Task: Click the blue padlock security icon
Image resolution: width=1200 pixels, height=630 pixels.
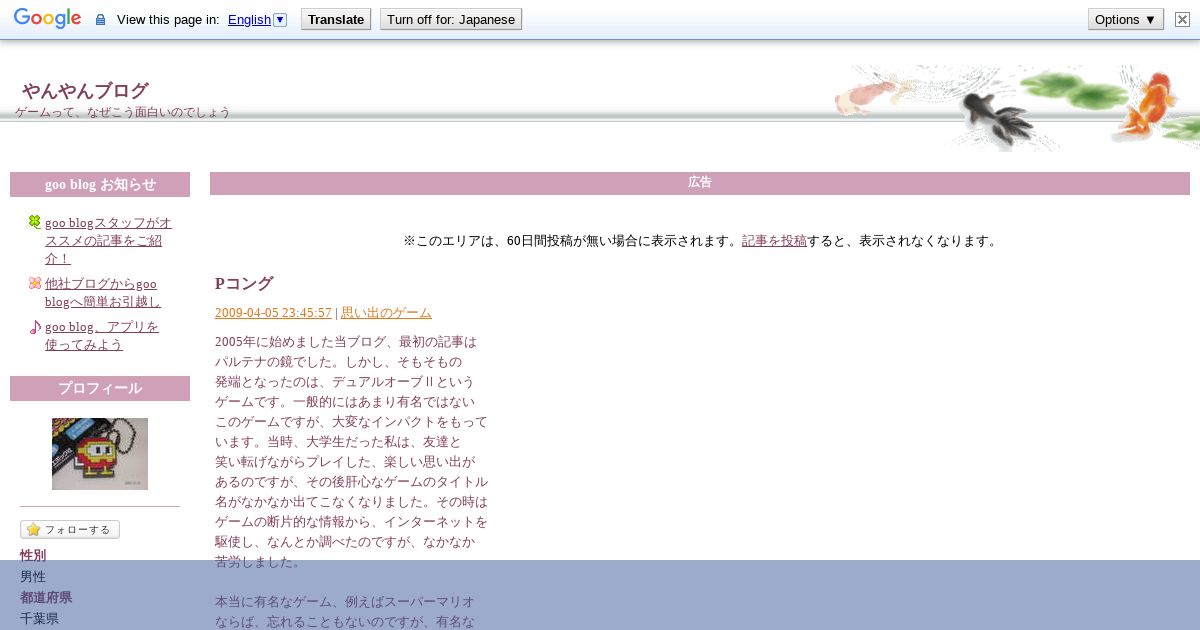Action: point(100,20)
